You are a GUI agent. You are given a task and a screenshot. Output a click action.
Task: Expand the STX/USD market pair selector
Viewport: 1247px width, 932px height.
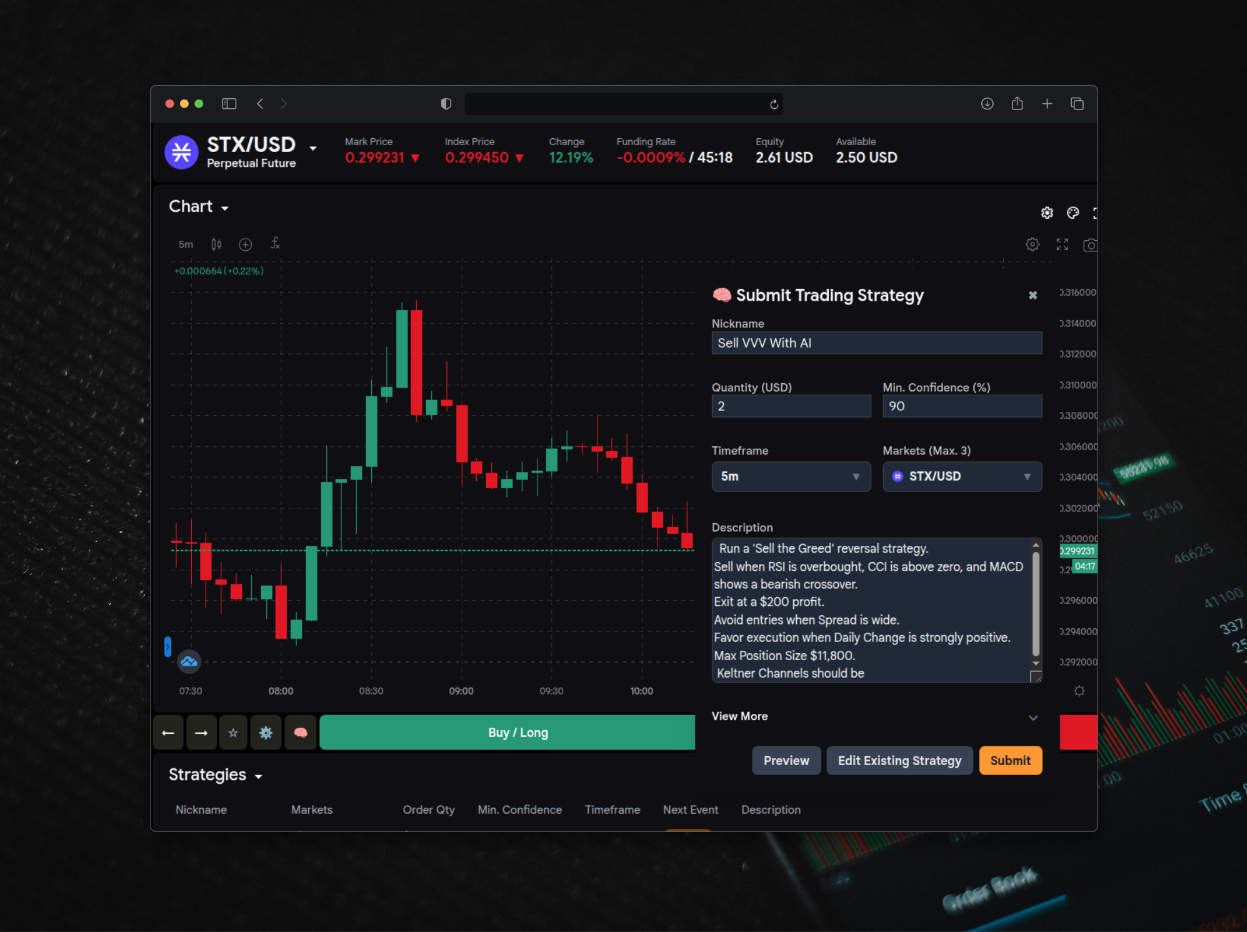312,149
